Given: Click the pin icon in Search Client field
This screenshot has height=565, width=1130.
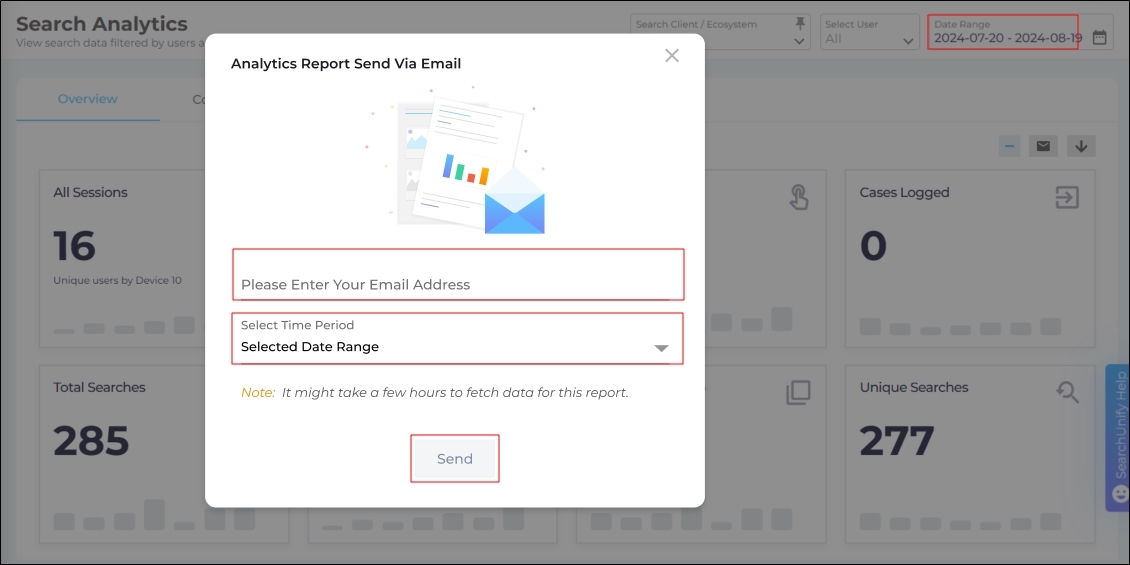Looking at the screenshot, I should click(x=800, y=23).
